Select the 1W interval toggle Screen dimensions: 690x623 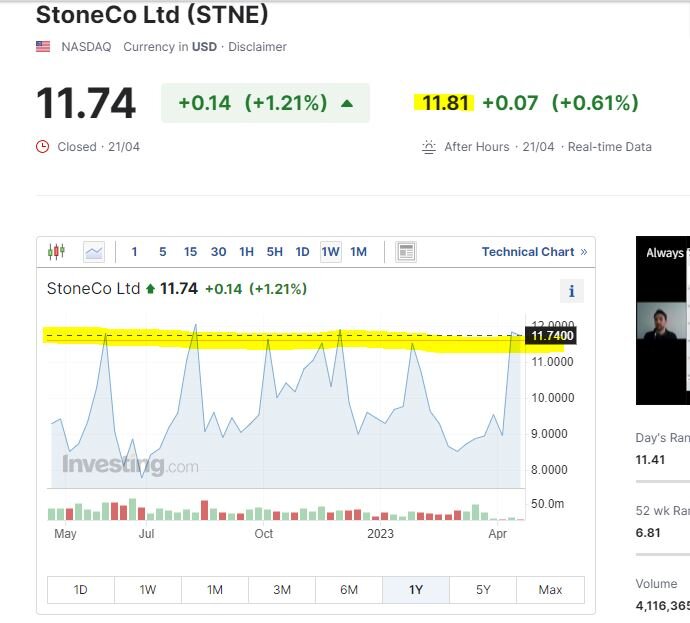[330, 252]
